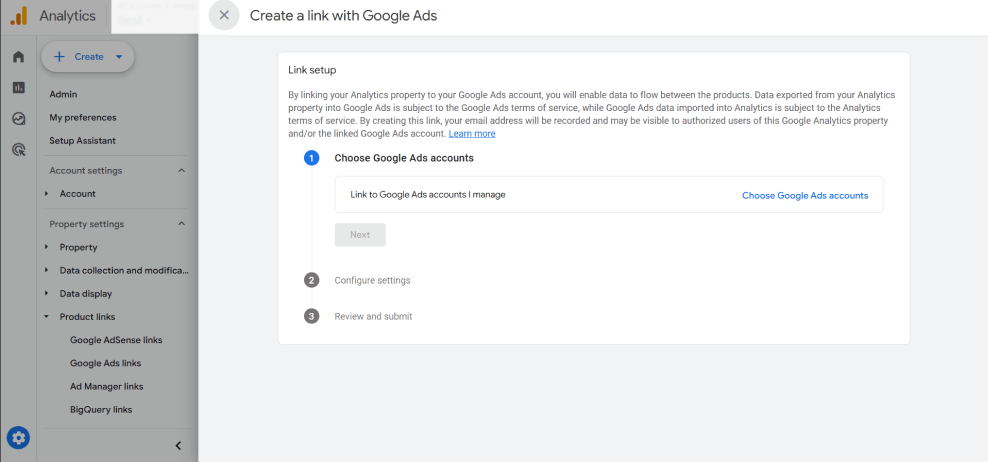This screenshot has width=988, height=462.
Task: Click the Analytics logo icon
Action: pos(19,16)
